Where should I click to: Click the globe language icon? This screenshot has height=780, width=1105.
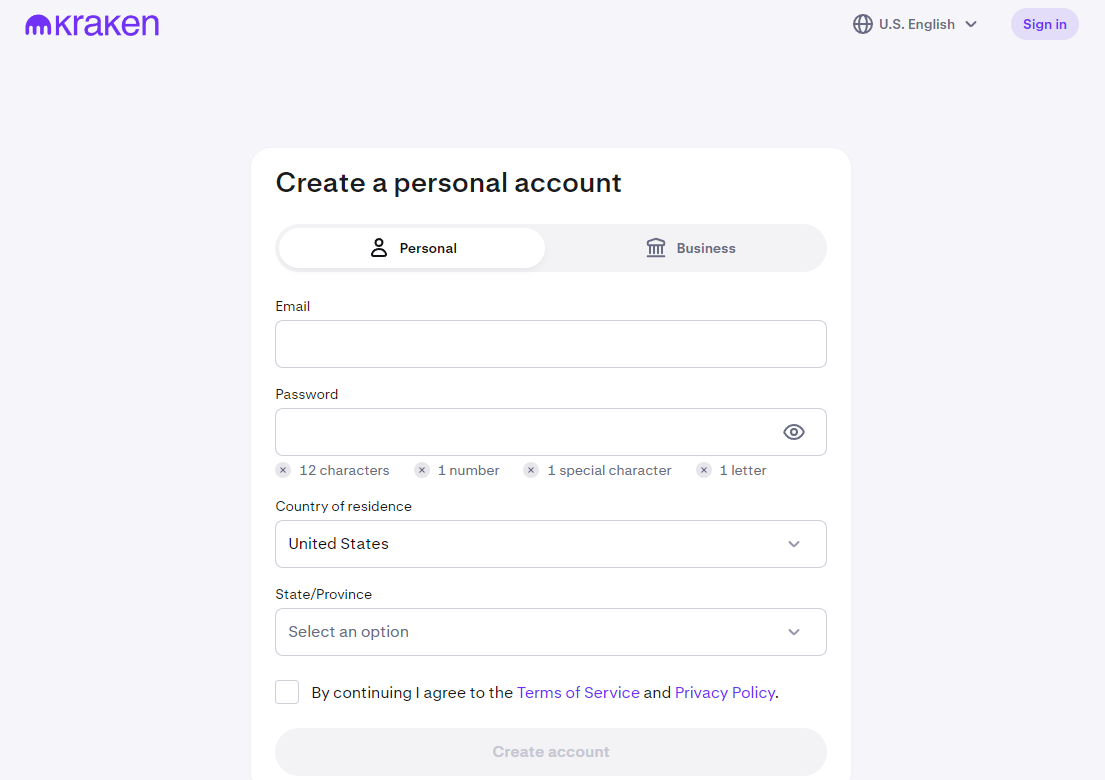point(862,24)
